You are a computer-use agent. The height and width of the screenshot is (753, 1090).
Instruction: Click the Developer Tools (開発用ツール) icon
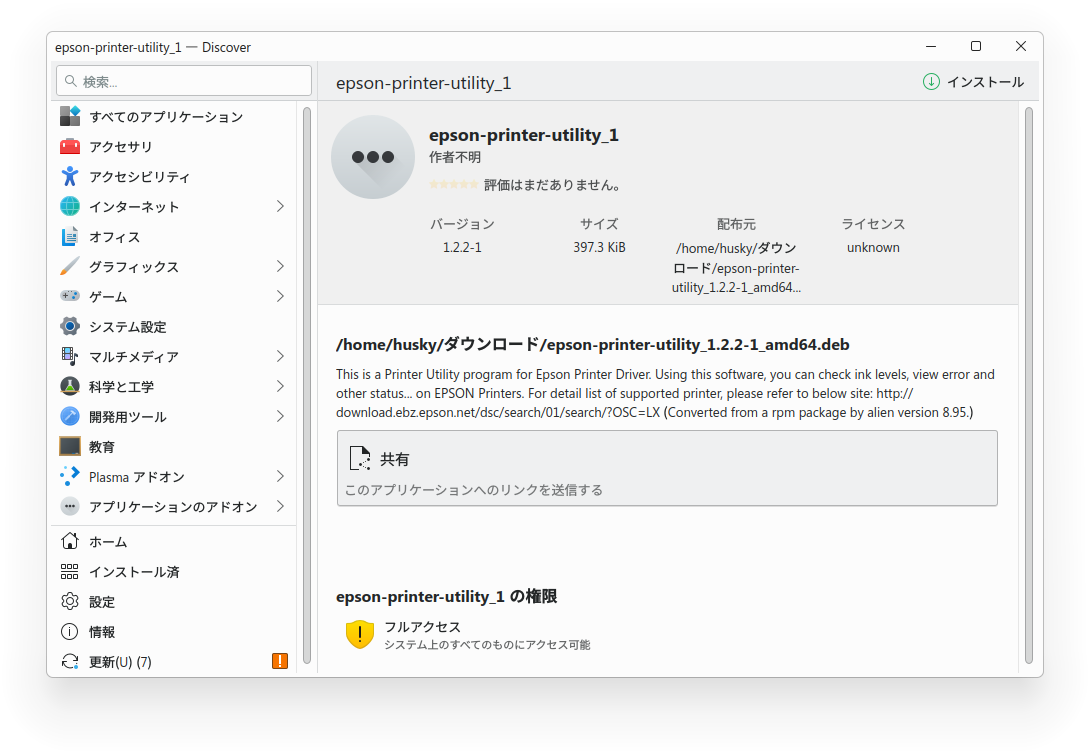(70, 416)
